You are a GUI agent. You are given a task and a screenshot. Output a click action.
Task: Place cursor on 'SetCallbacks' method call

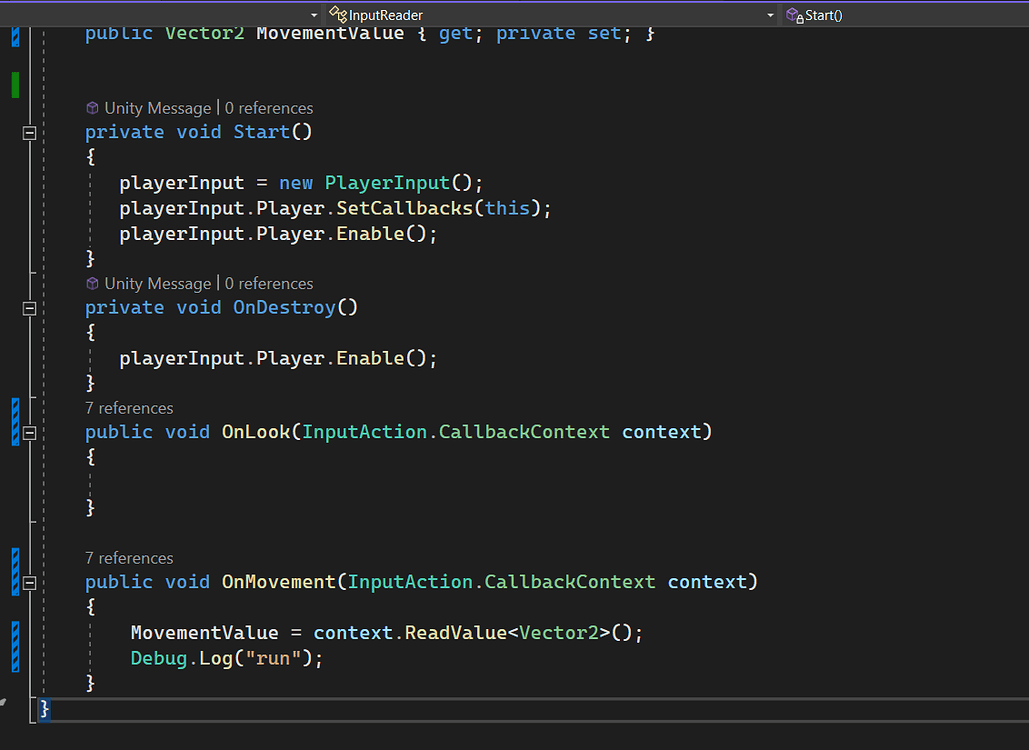coord(404,209)
